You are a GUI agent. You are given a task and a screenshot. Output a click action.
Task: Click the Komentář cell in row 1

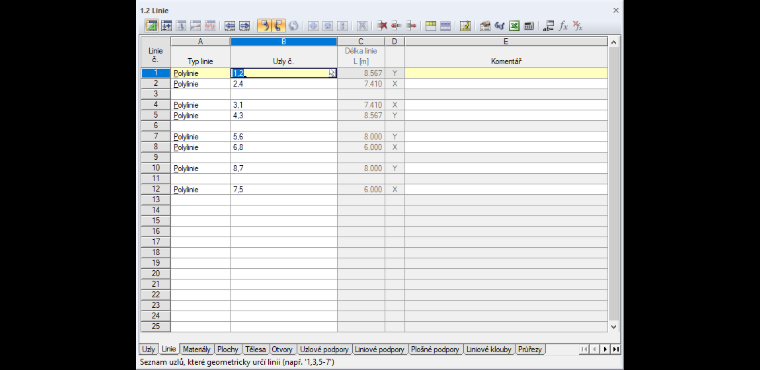[506, 73]
